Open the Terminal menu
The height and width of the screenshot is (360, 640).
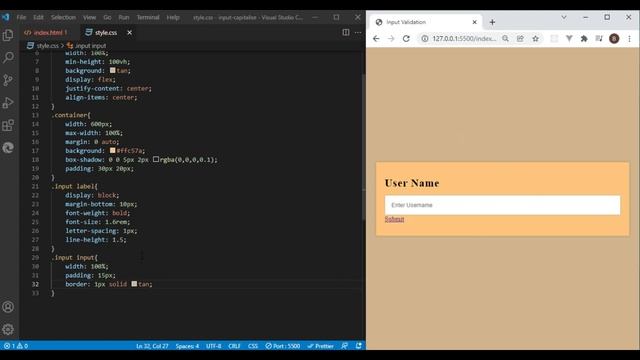(x=148, y=17)
